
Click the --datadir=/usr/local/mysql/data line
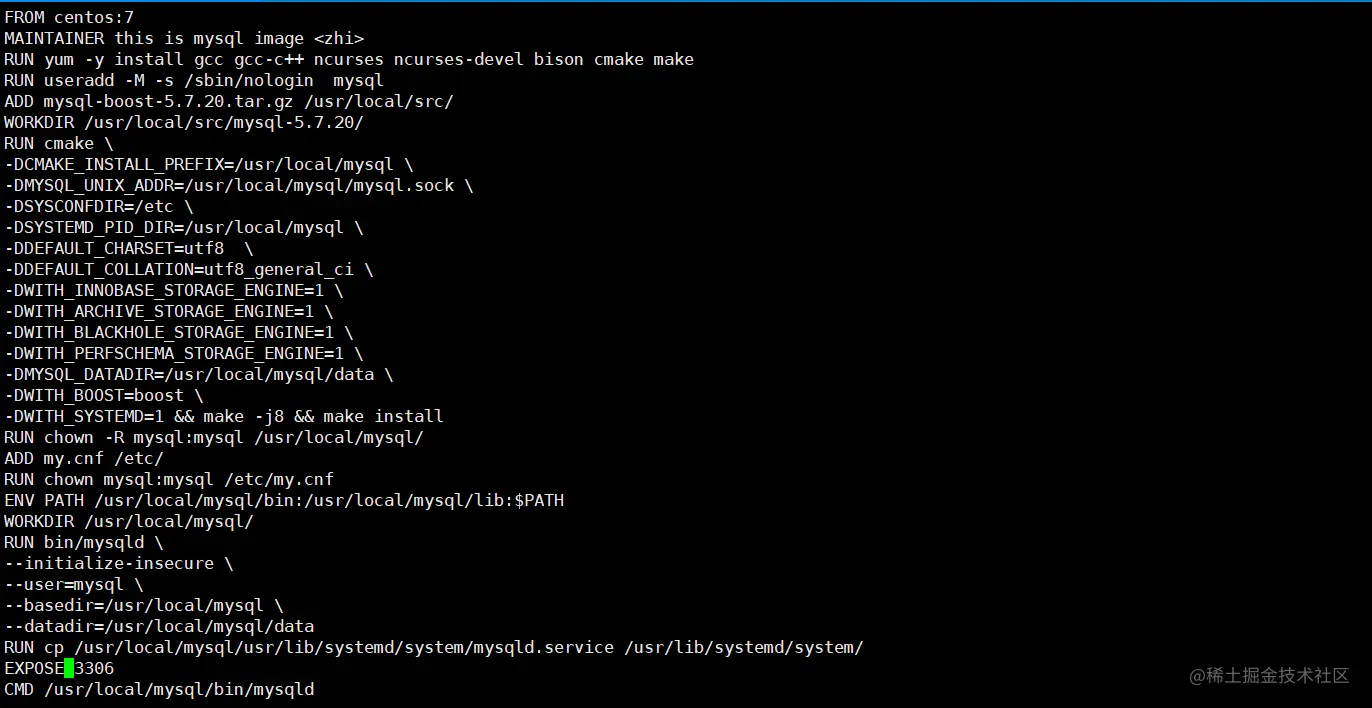coord(159,627)
